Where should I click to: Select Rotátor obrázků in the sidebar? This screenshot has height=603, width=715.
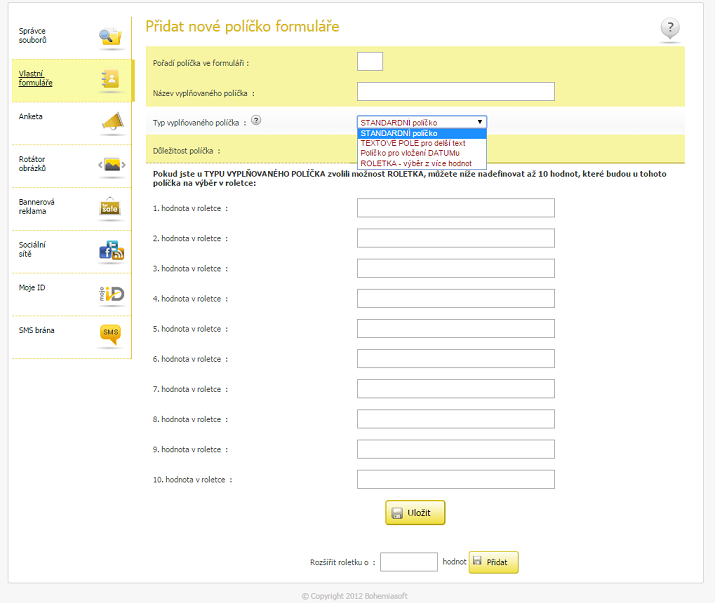pos(32,164)
